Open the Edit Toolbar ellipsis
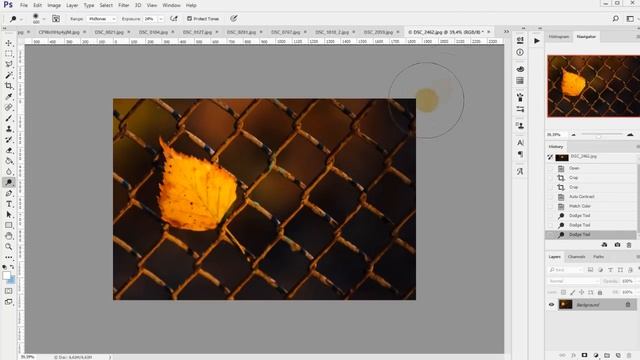Screen dimensions: 640x360 9,257
